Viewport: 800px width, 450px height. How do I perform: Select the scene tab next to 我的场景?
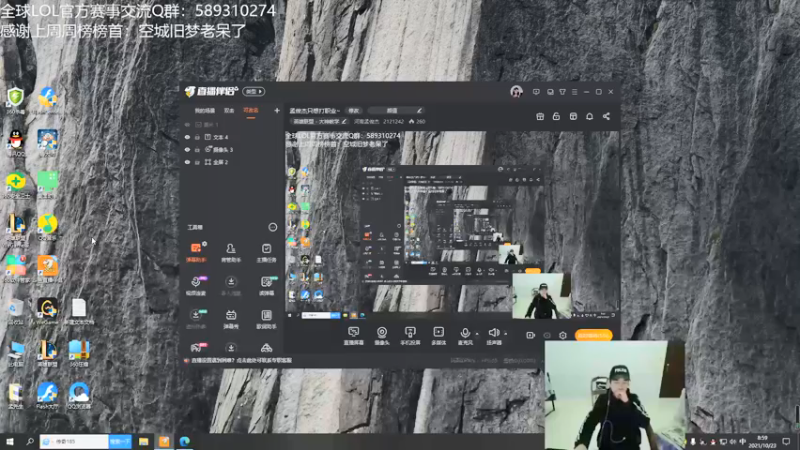click(x=229, y=110)
